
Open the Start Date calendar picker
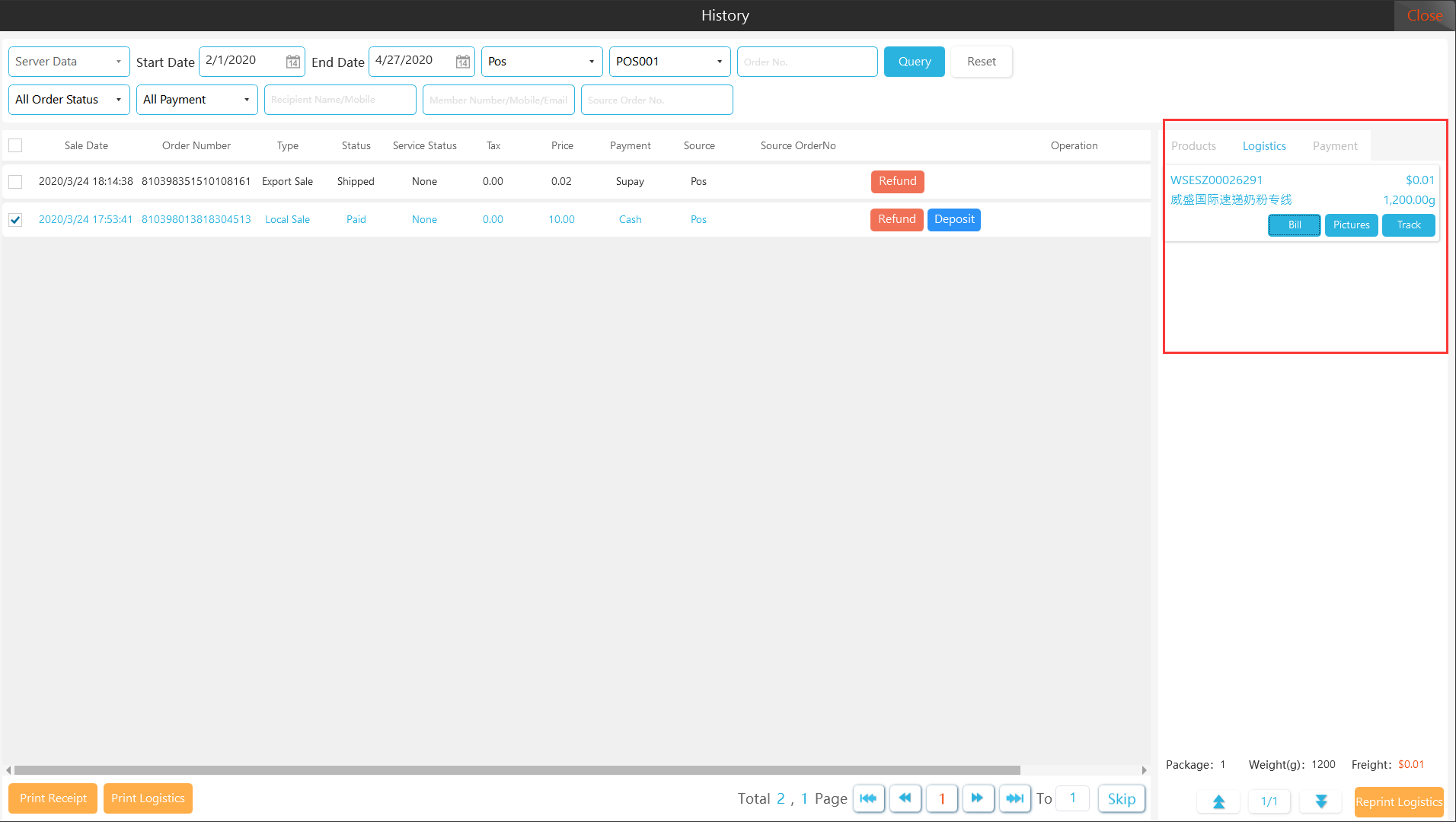coord(292,62)
